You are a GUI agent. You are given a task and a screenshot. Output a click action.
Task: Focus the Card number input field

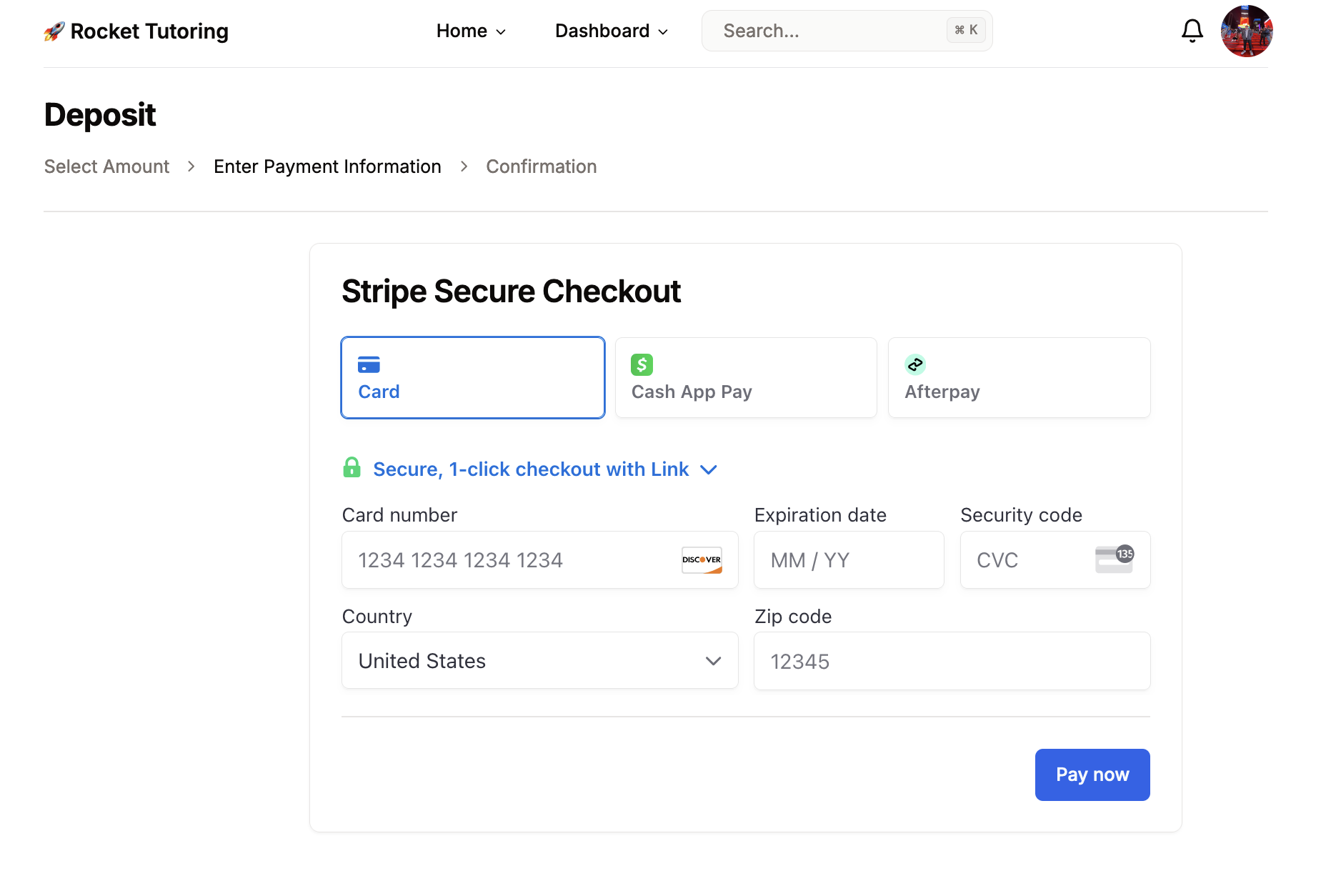click(x=500, y=560)
